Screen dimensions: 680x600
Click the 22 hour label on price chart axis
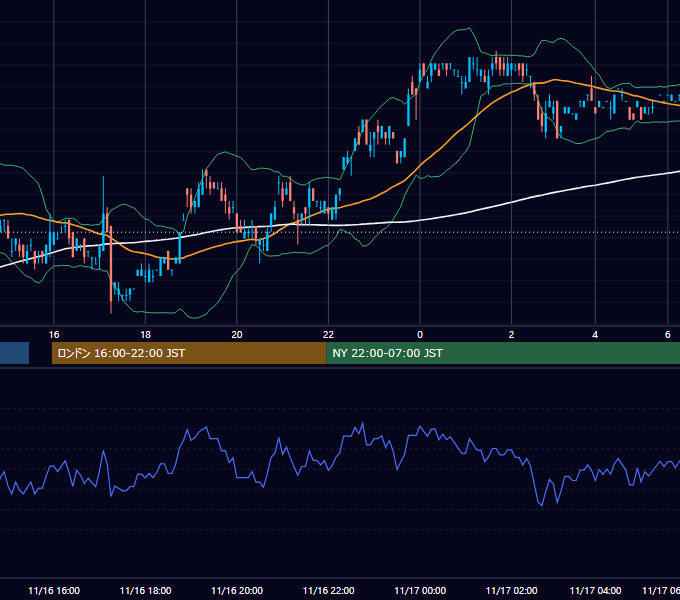[328, 335]
